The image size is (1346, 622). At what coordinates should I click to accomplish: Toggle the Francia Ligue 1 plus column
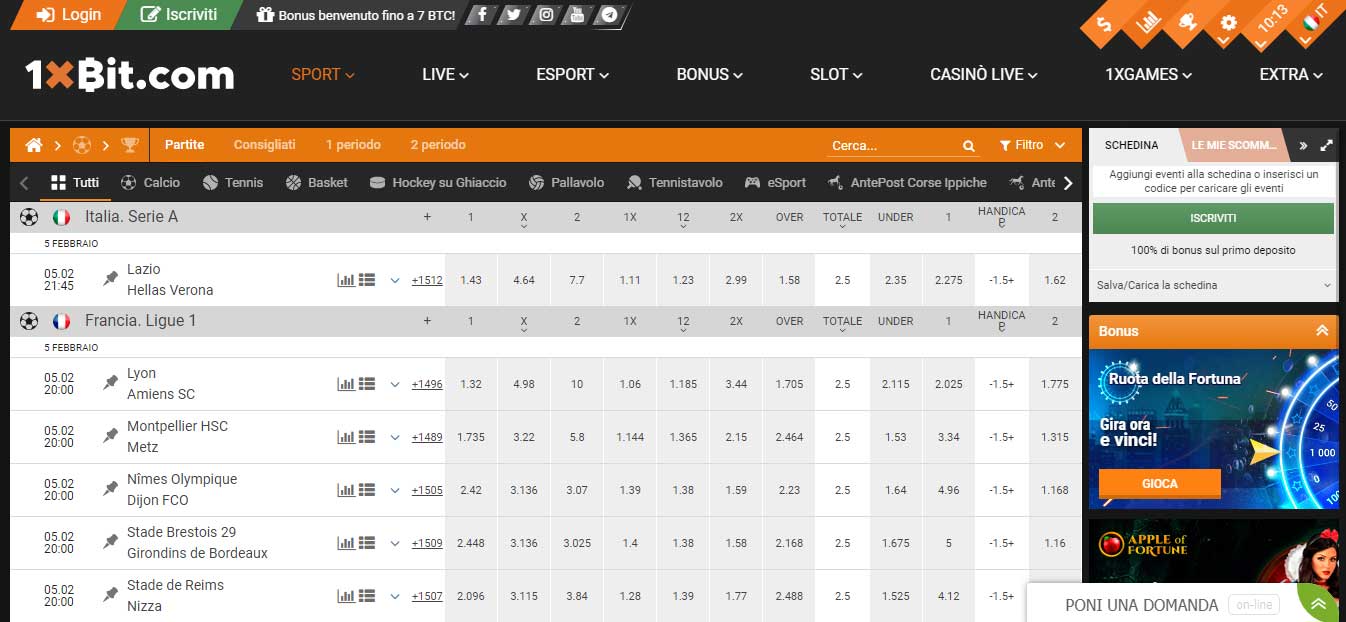(x=427, y=321)
